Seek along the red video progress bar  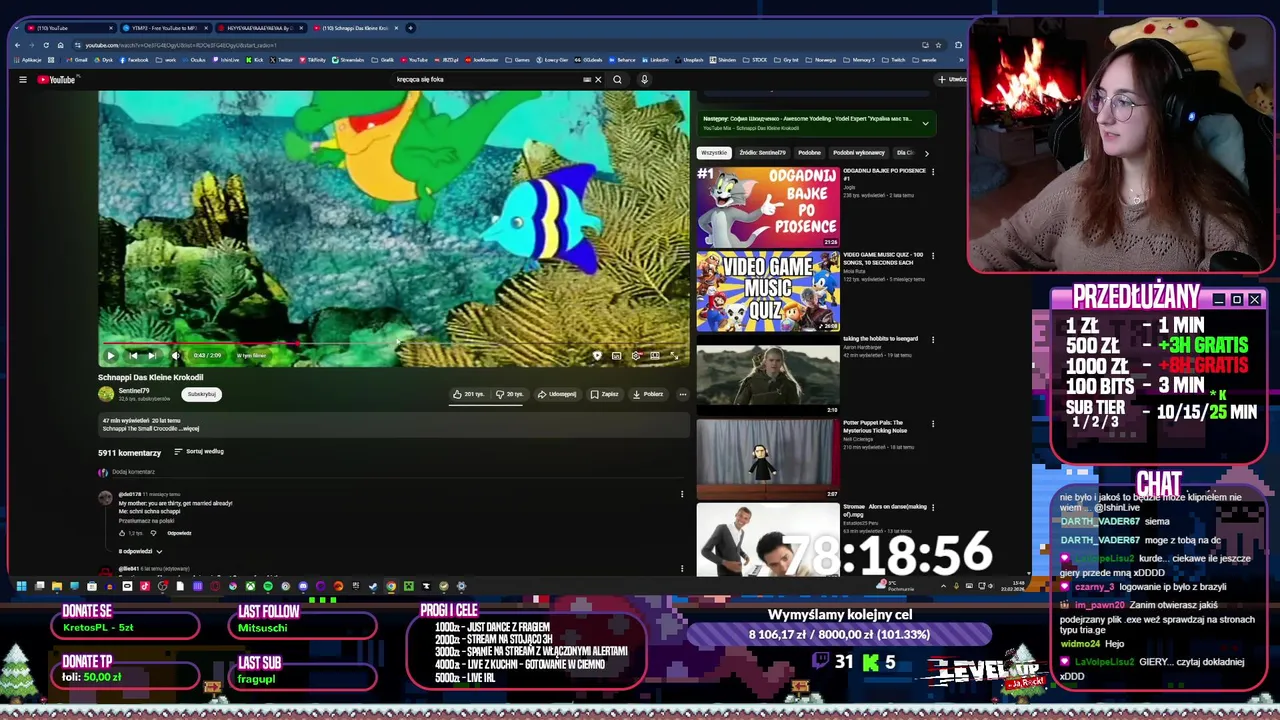[394, 343]
